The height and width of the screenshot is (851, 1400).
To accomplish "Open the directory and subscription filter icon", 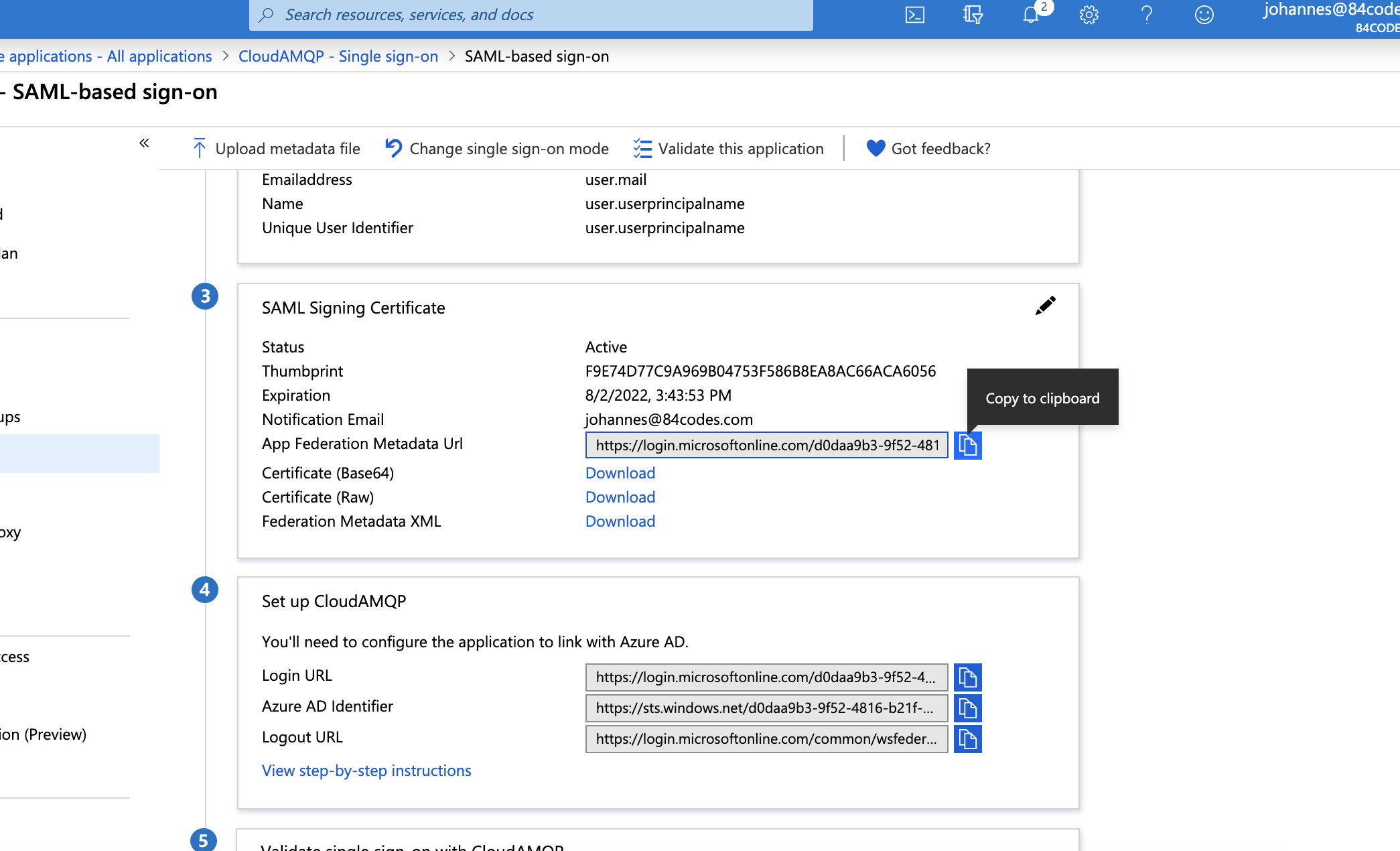I will coord(973,15).
